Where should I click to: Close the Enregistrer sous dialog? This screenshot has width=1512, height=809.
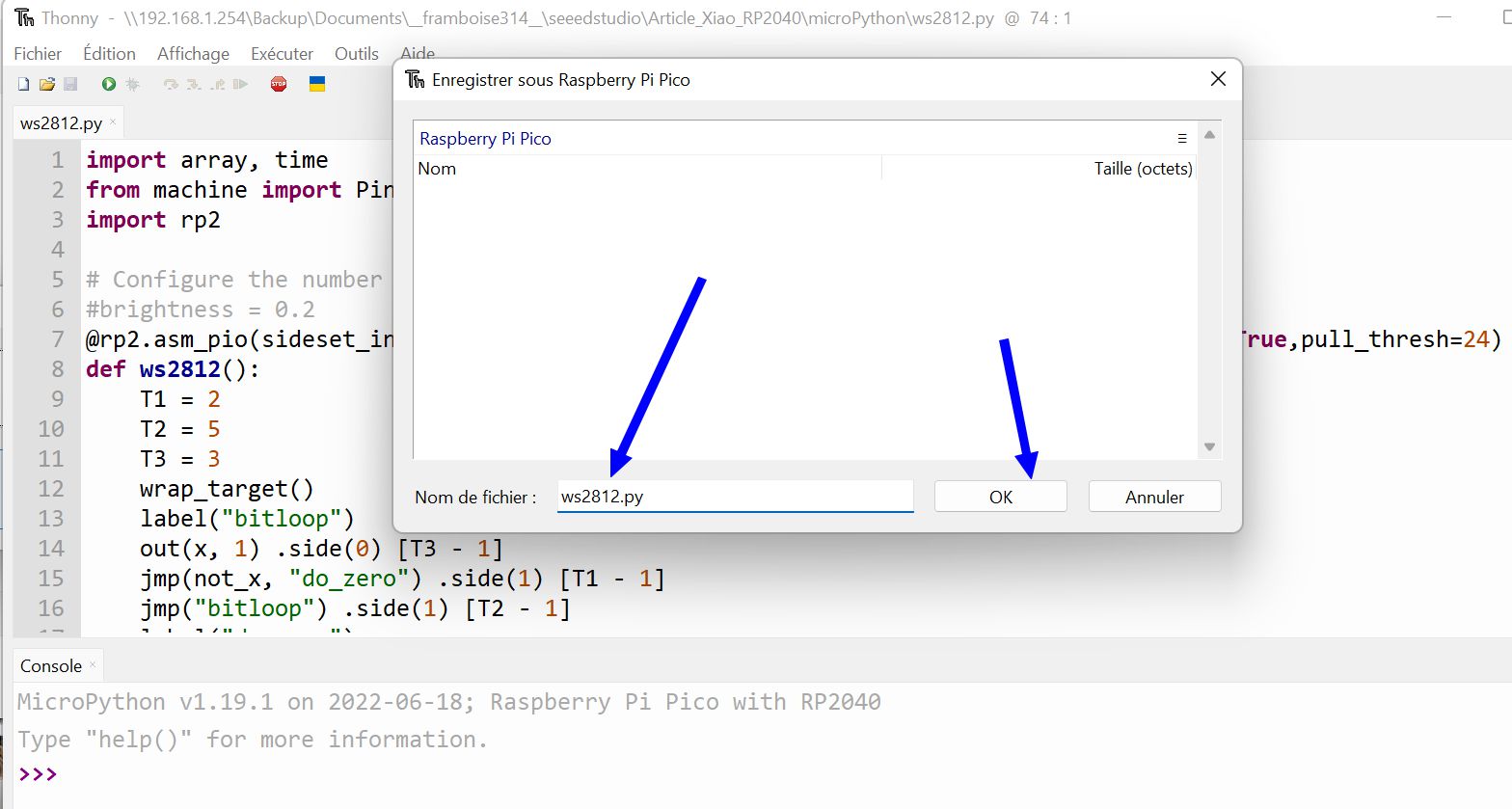click(1218, 79)
